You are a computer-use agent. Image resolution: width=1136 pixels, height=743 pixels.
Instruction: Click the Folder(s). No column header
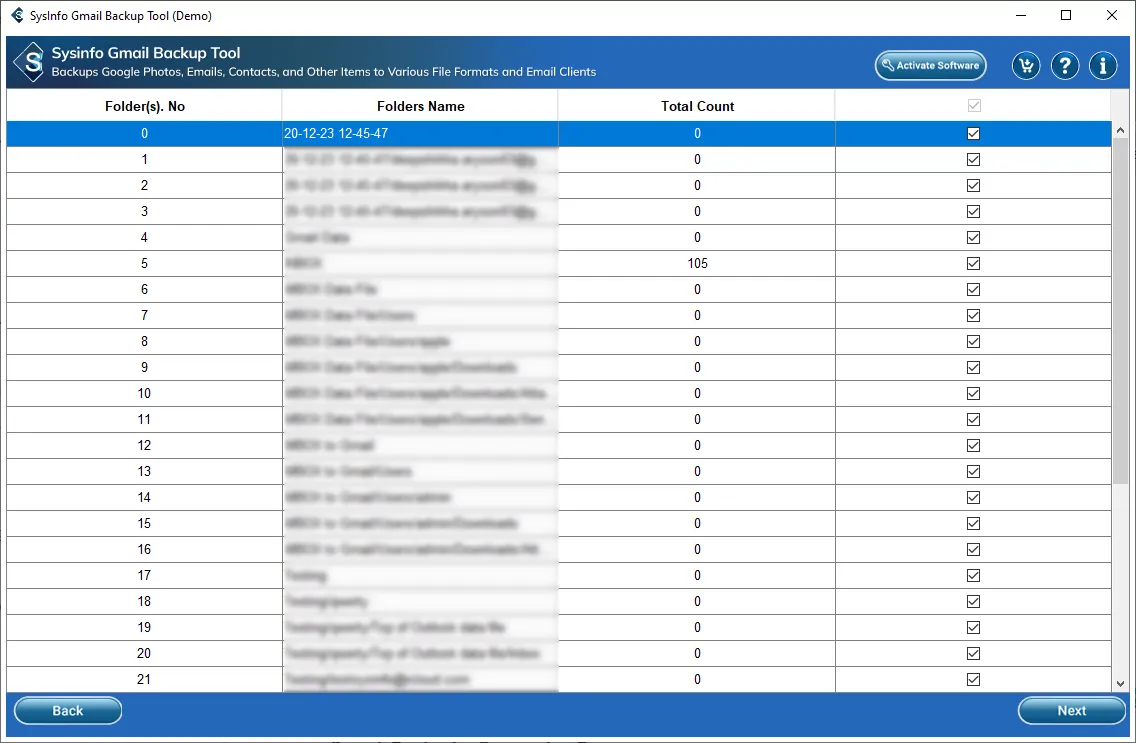tap(145, 106)
